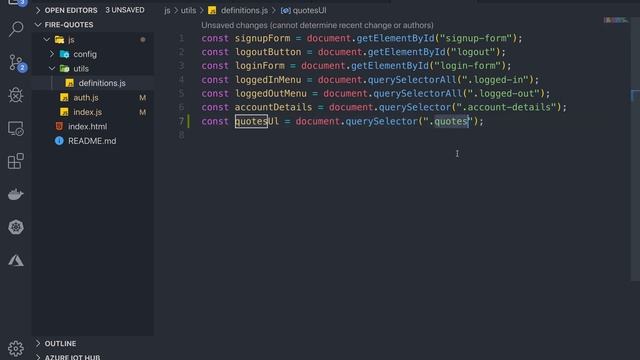Expand the config folder chevron
This screenshot has height=360, width=640.
[x=52, y=54]
